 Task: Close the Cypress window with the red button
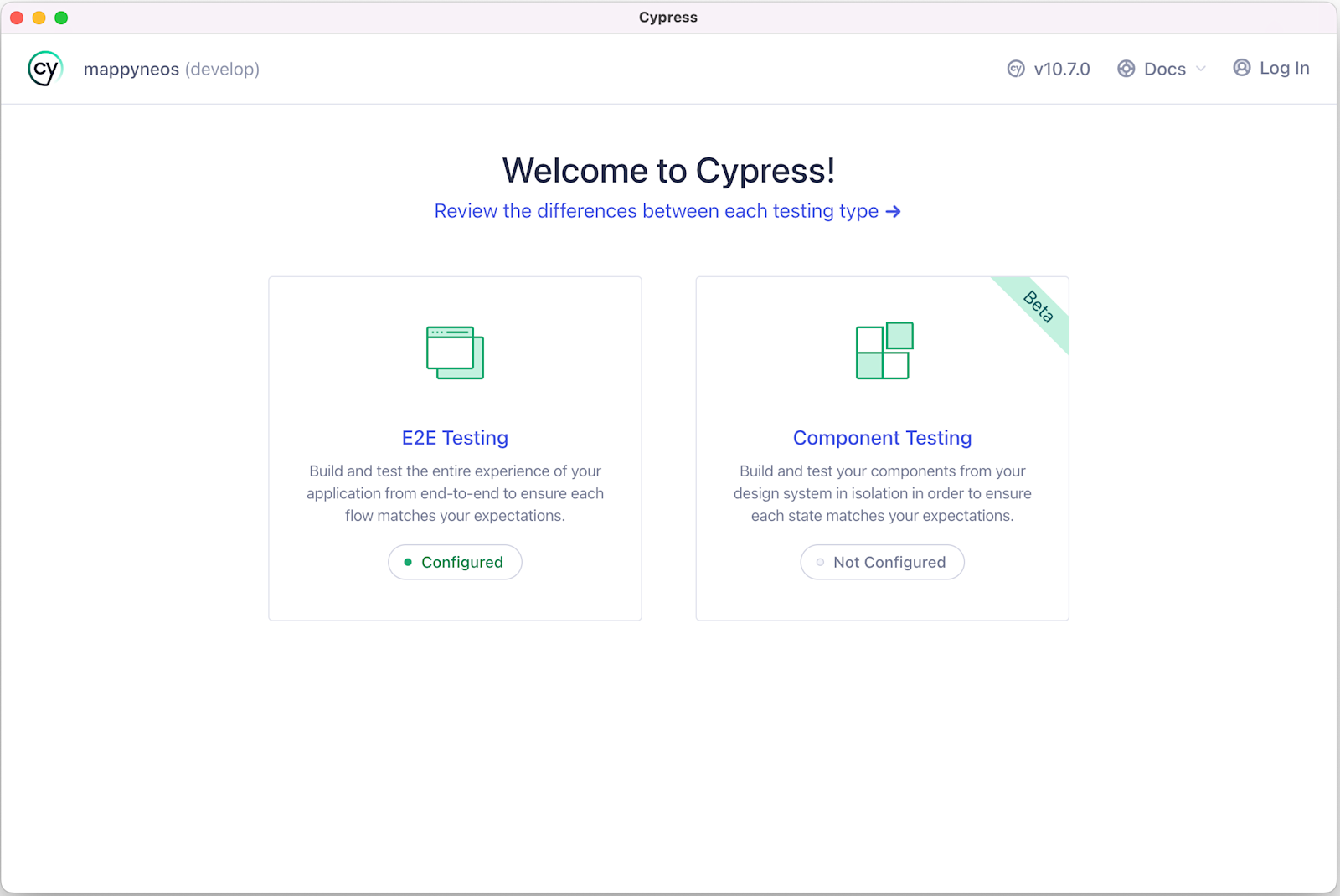click(x=17, y=18)
